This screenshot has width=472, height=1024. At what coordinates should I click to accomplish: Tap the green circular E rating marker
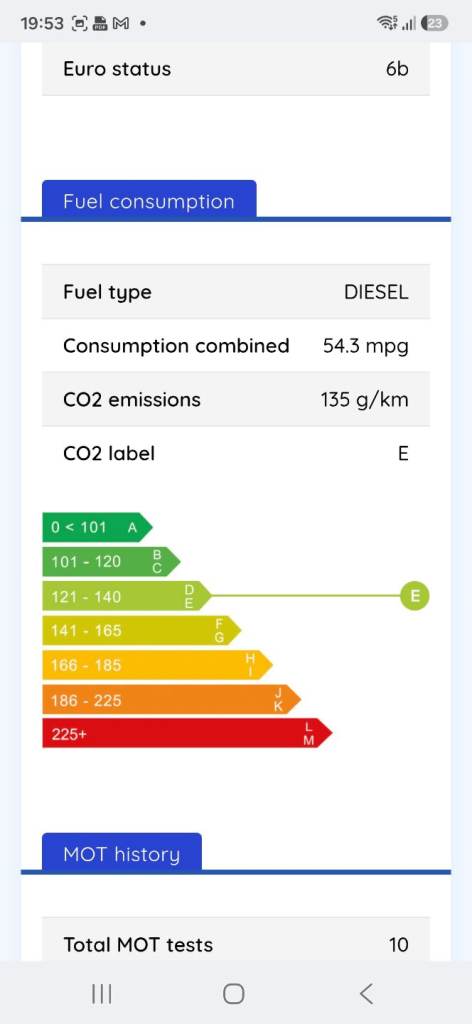tap(415, 596)
